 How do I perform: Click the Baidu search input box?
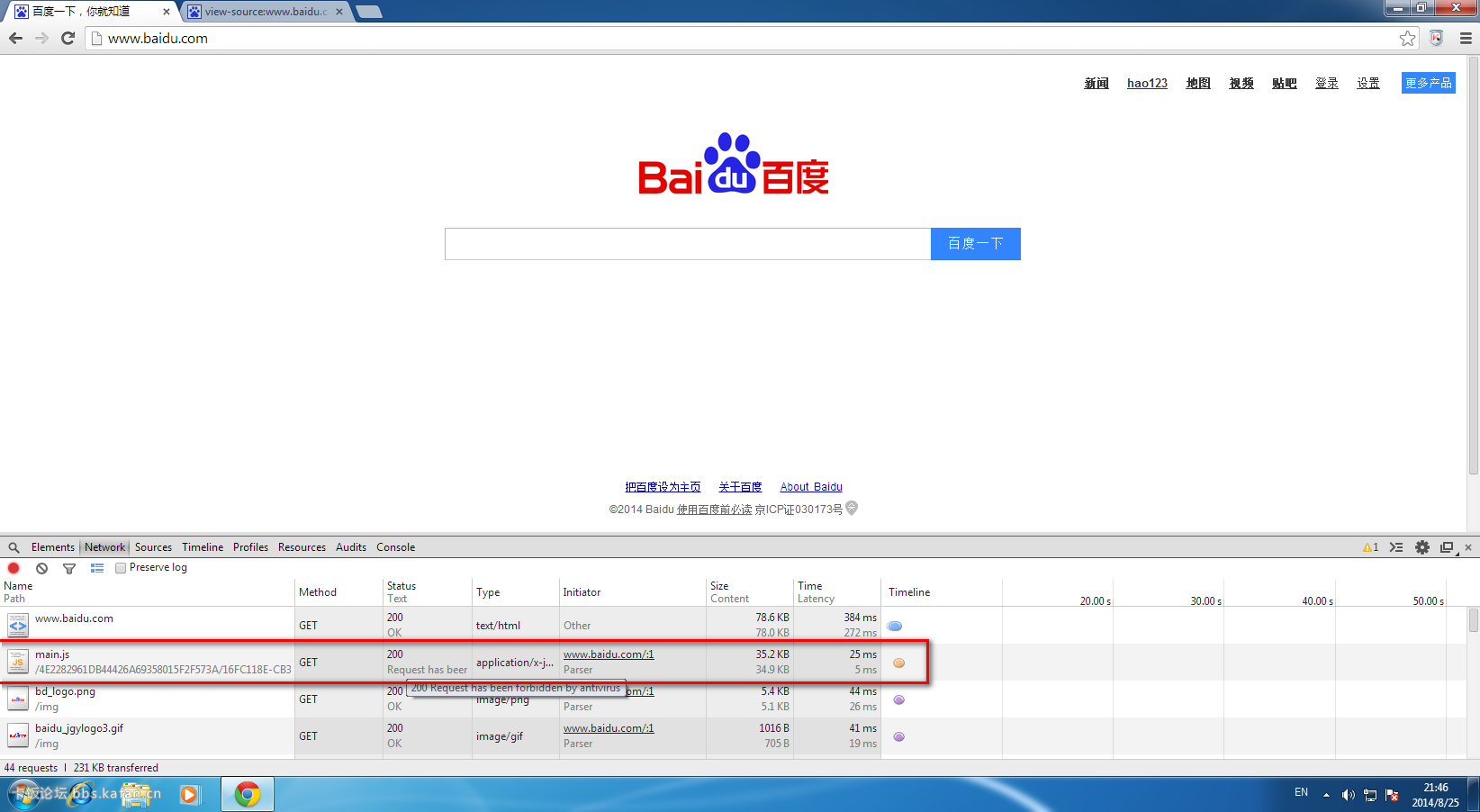pyautogui.click(x=688, y=244)
